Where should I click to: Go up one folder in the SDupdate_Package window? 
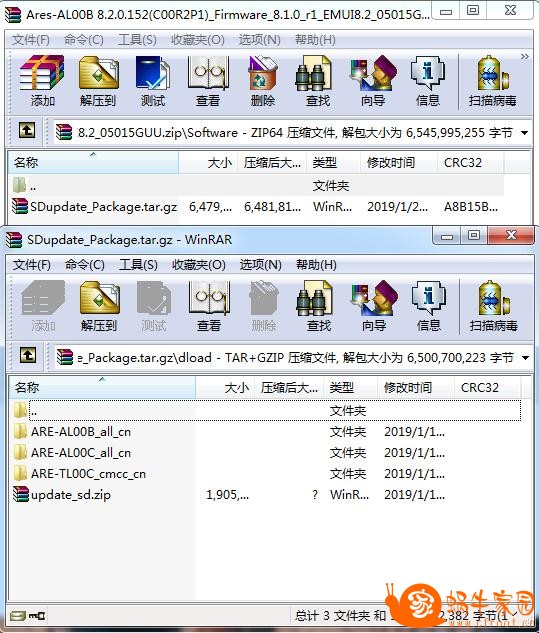[x=27, y=356]
